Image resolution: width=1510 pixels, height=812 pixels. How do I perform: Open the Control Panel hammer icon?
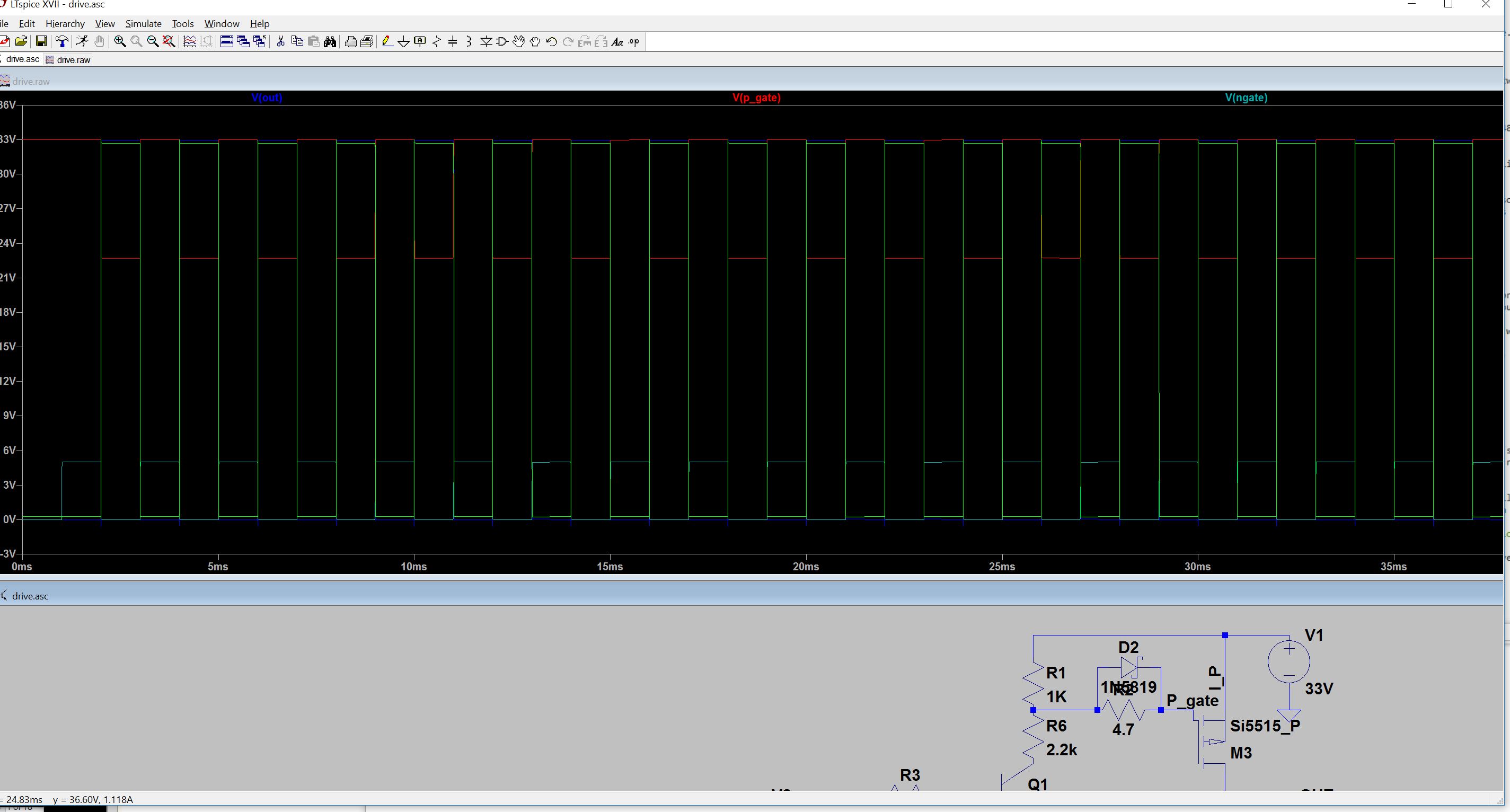[x=61, y=41]
